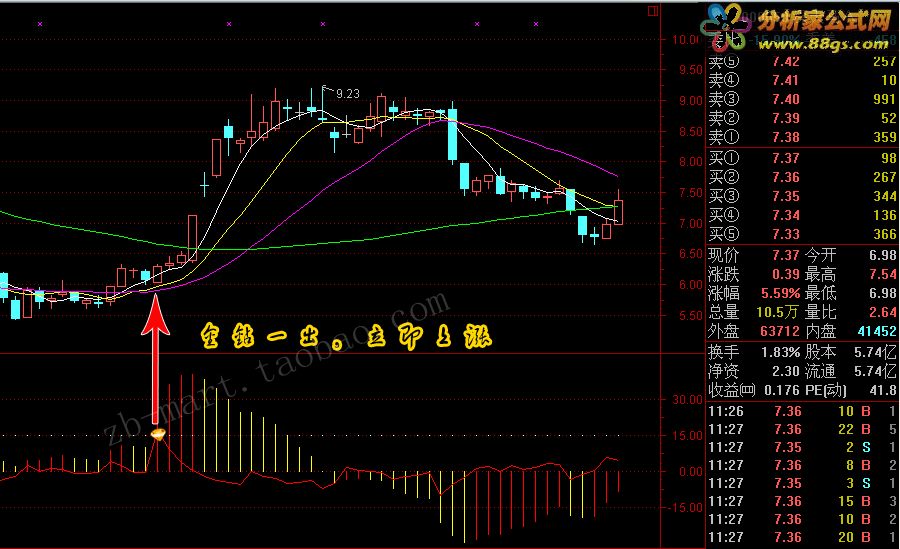The image size is (900, 549).
Task: Select the 买② bid row at 7.36
Action: click(x=802, y=177)
